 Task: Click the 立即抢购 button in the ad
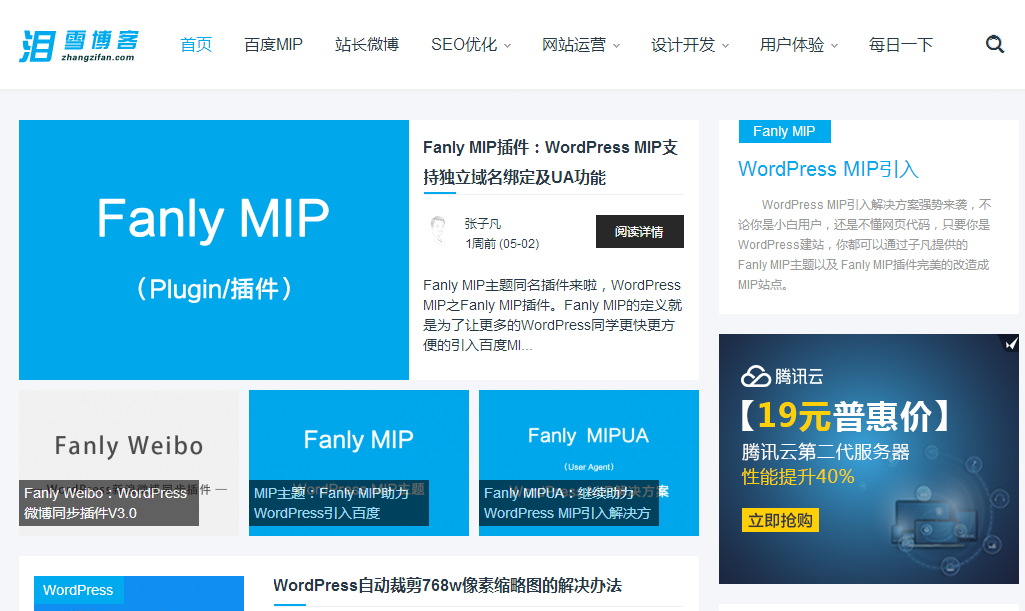[x=780, y=520]
